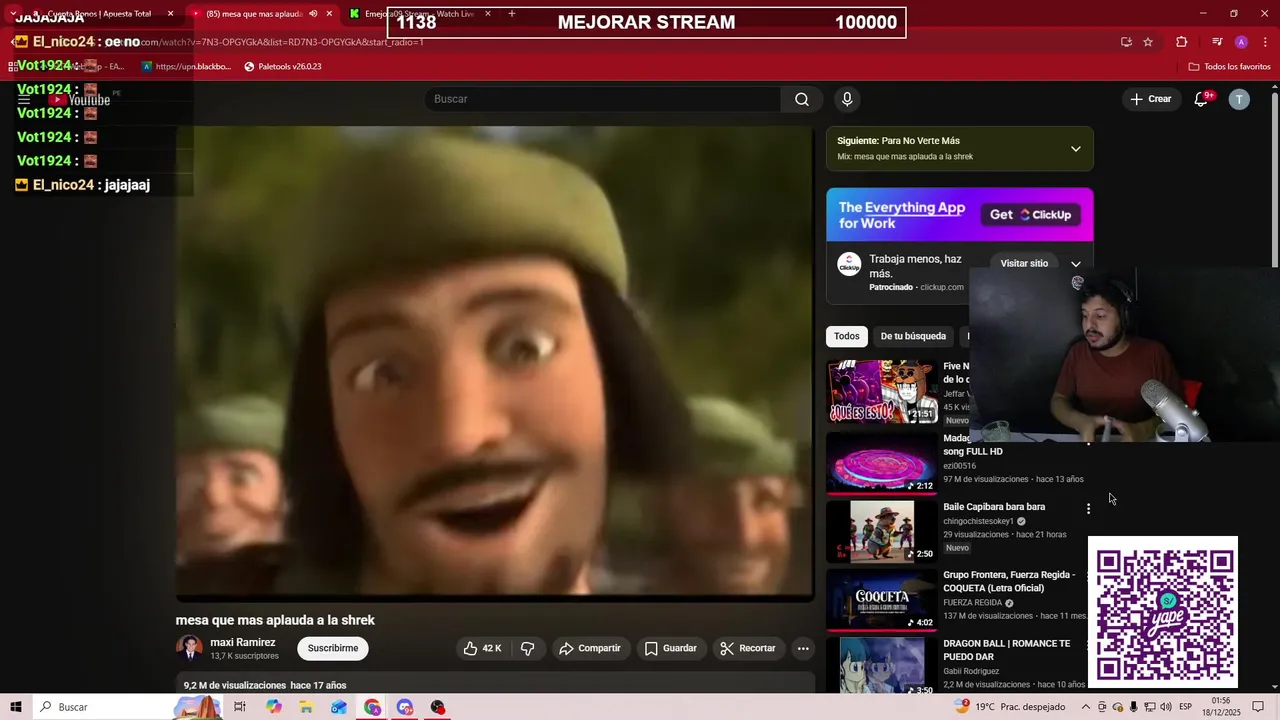
Task: Open Chrome from the taskbar
Action: click(x=372, y=707)
